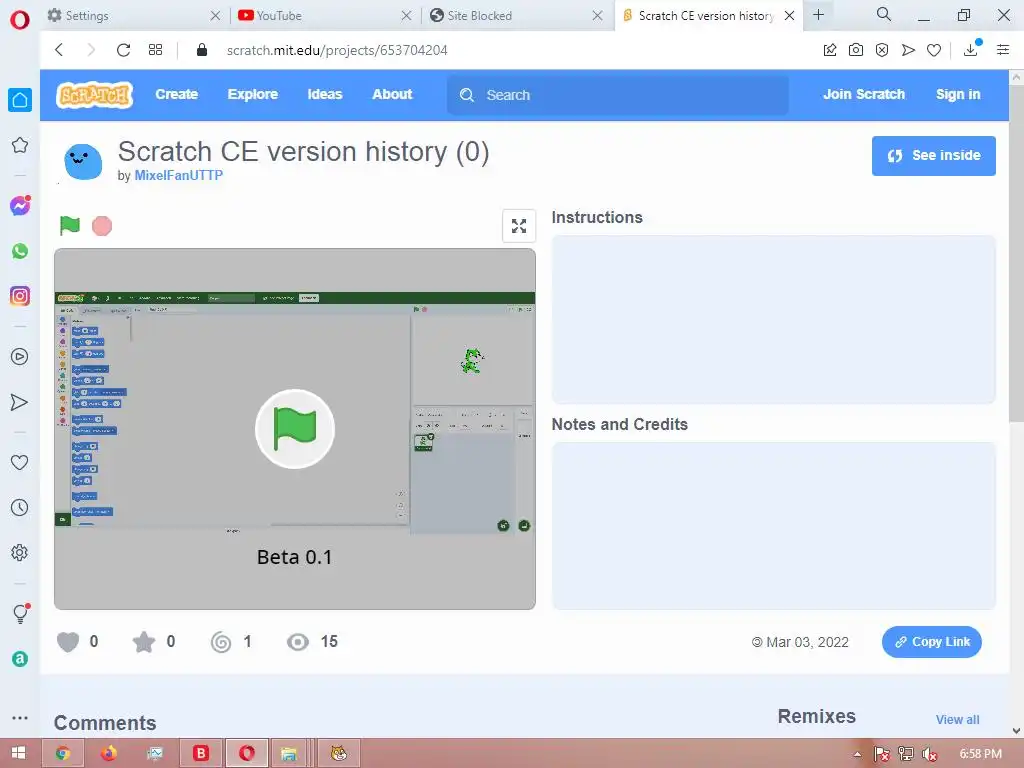1024x768 pixels.
Task: Open Settings gear in the sidebar
Action: [20, 552]
